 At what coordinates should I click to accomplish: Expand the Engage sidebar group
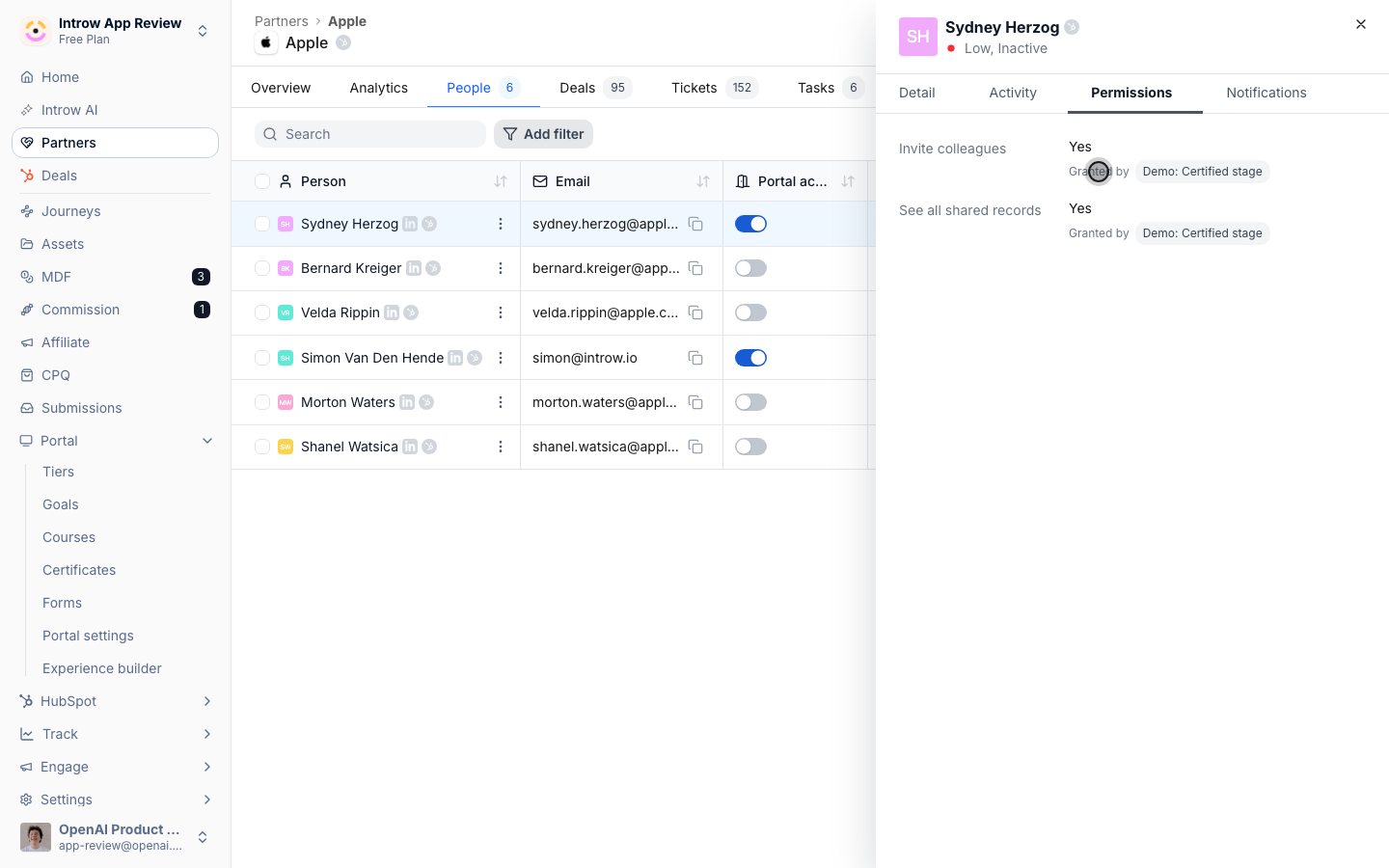115,767
